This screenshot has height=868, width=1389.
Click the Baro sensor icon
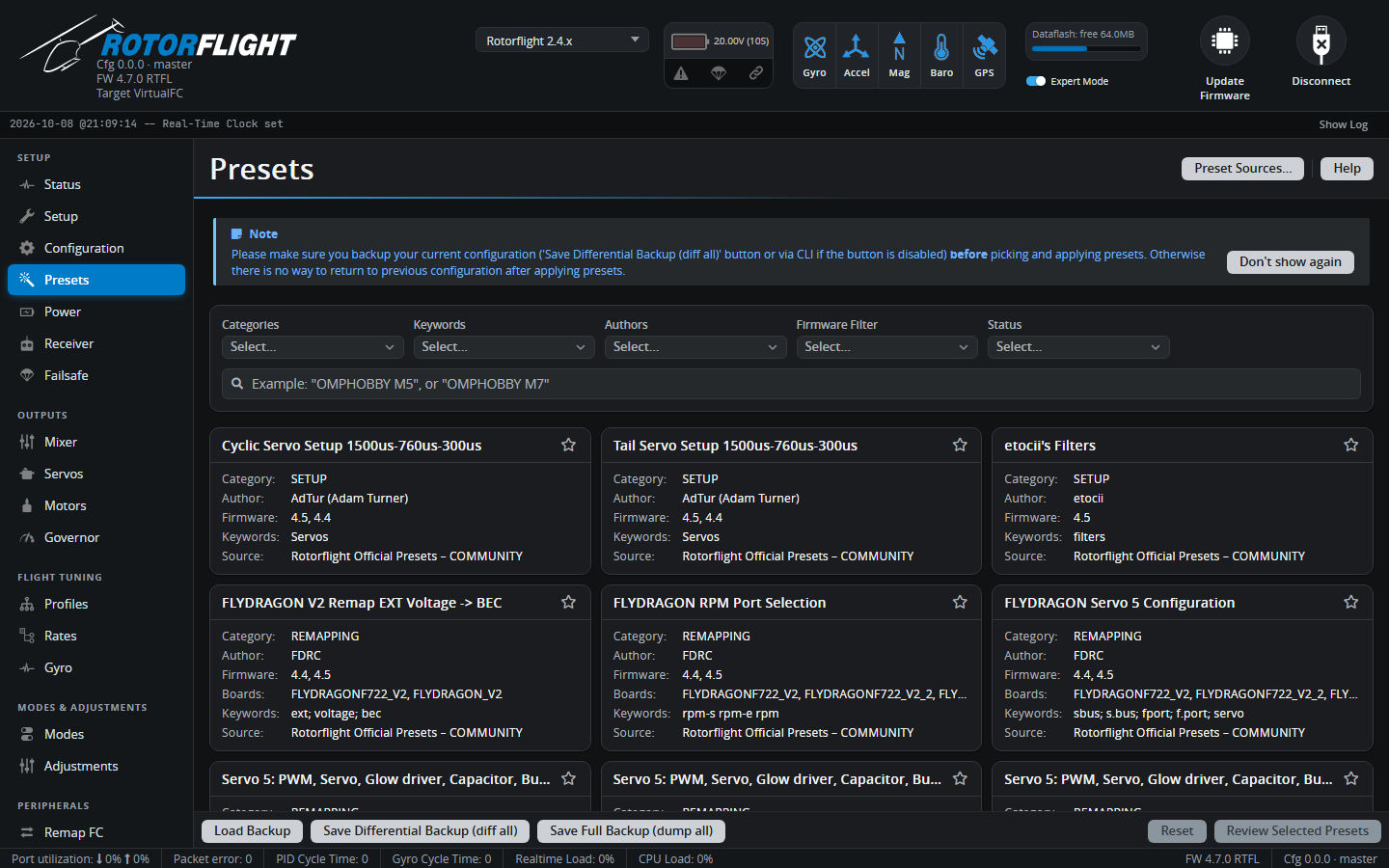(941, 47)
